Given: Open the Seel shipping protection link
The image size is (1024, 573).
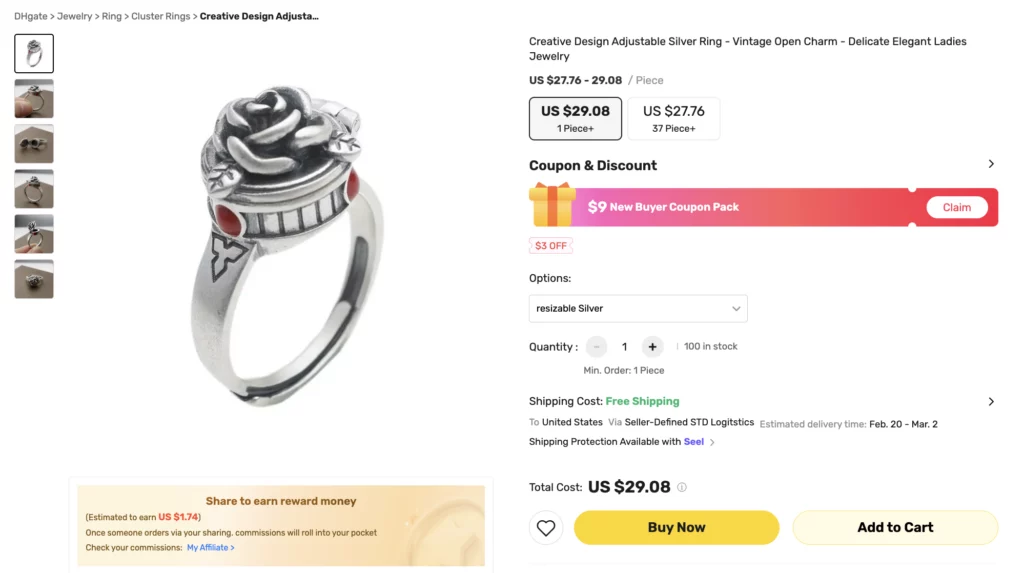Looking at the screenshot, I should [x=694, y=442].
